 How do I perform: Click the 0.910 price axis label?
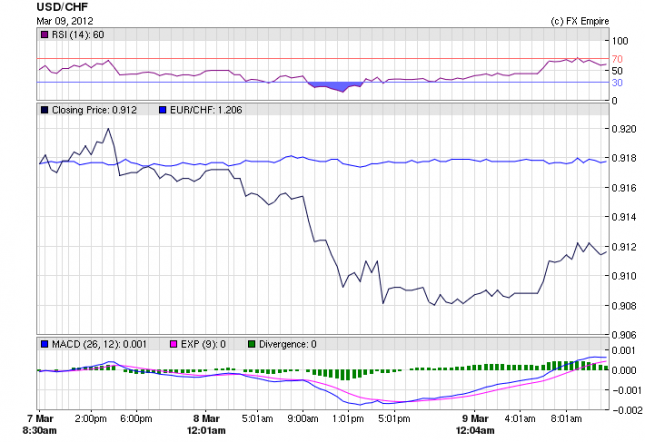tap(624, 276)
